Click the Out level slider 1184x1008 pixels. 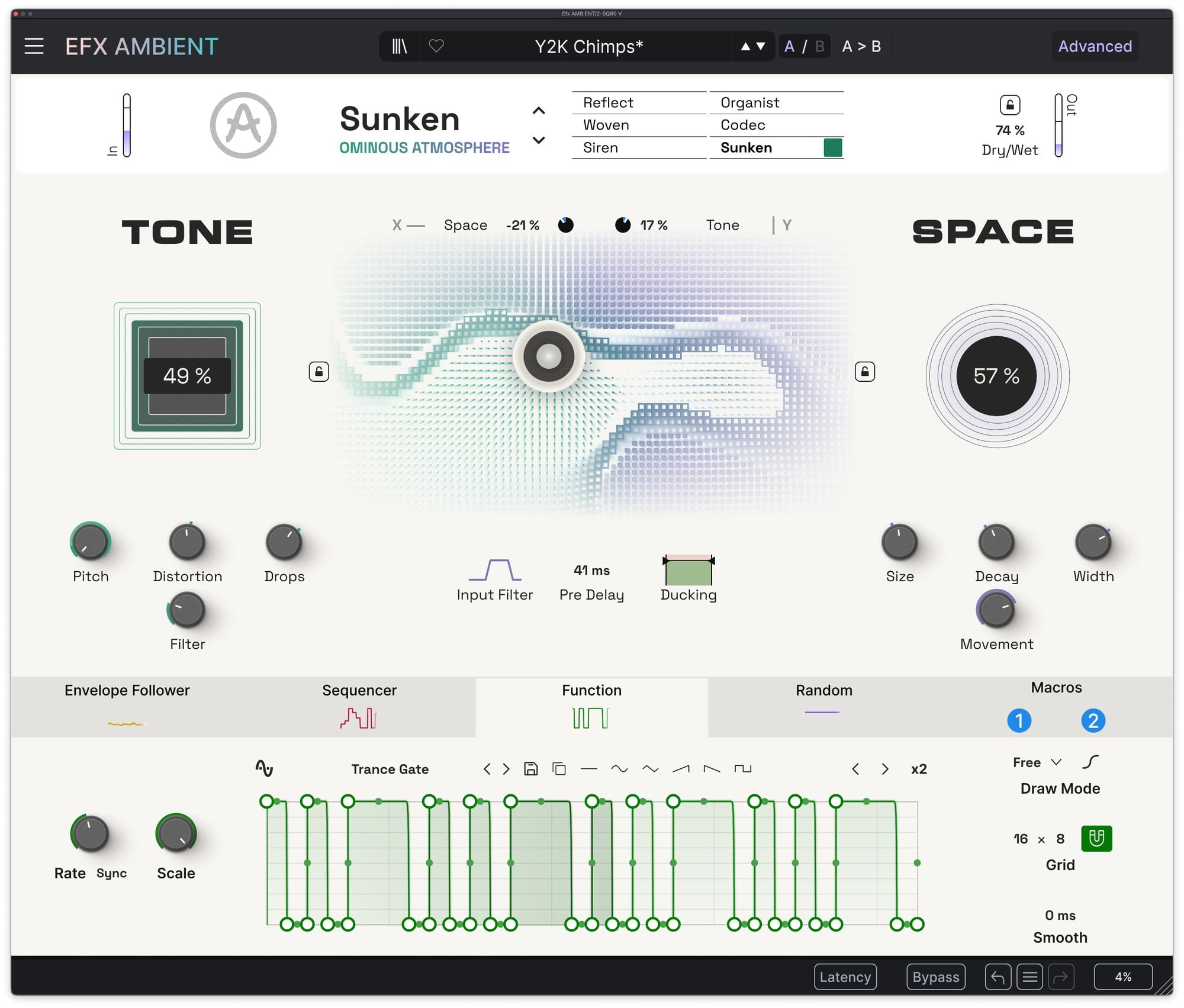pos(1058,125)
